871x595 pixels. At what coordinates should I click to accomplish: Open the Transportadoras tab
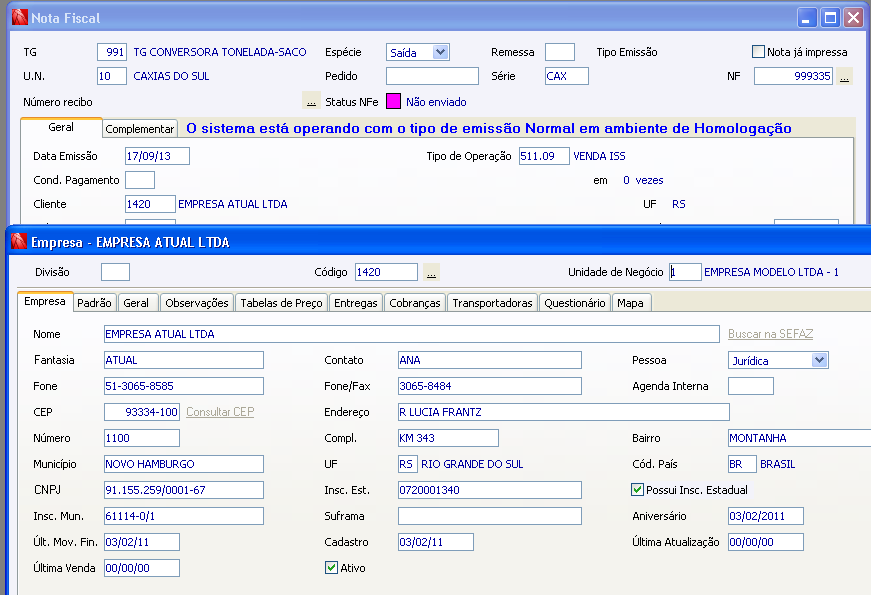coord(492,303)
